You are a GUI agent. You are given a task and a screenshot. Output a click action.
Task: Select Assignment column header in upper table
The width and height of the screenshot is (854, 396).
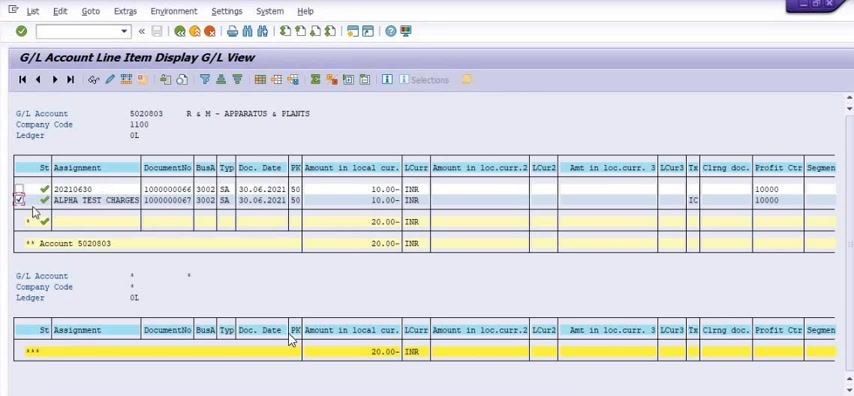pyautogui.click(x=96, y=168)
